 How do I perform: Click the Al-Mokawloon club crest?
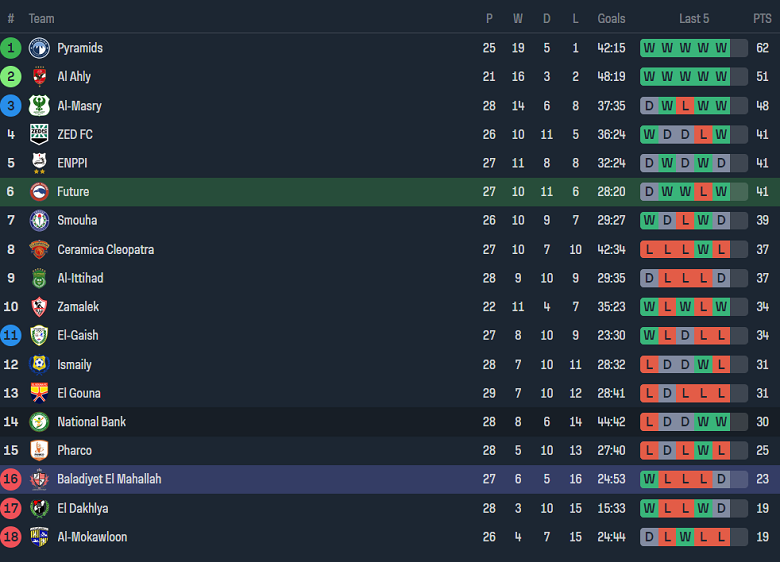point(39,537)
